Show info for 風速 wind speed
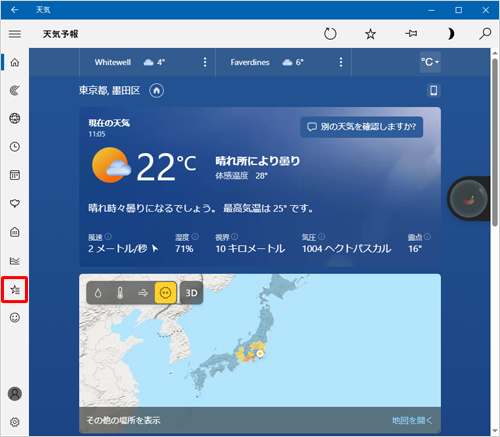The height and width of the screenshot is (437, 500). pyautogui.click(x=108, y=237)
